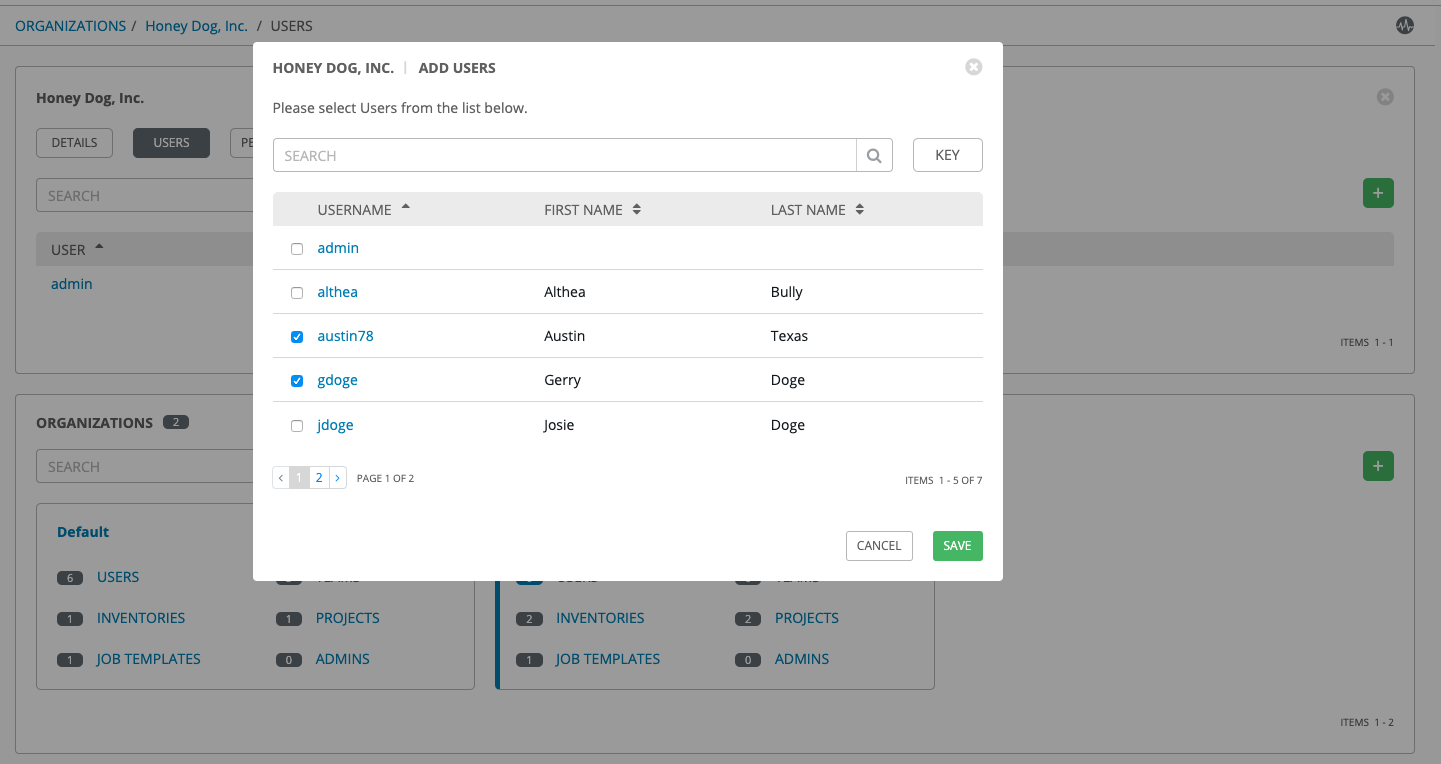Check the admin user checkbox
The height and width of the screenshot is (764, 1441).
click(x=297, y=249)
